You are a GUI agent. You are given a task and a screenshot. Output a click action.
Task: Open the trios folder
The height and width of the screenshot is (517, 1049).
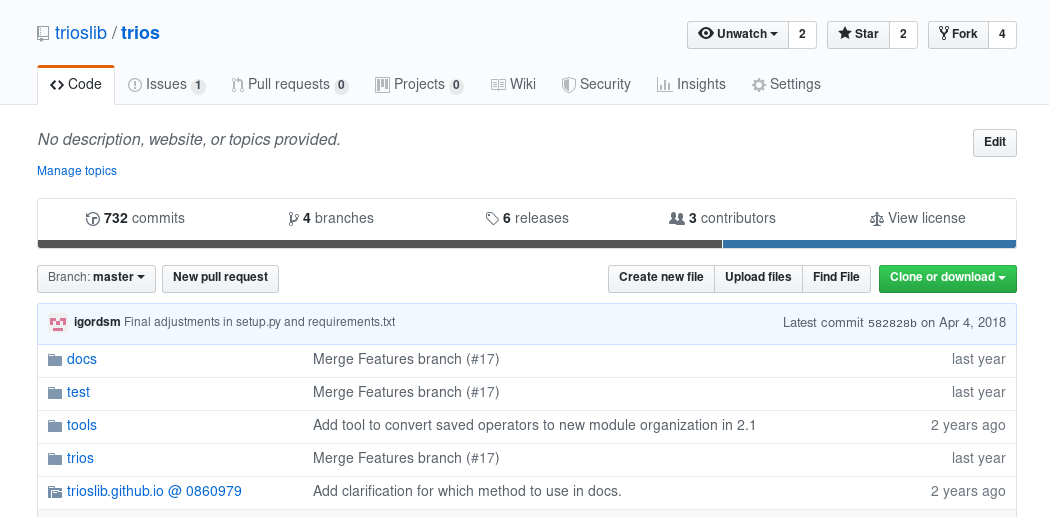point(80,458)
